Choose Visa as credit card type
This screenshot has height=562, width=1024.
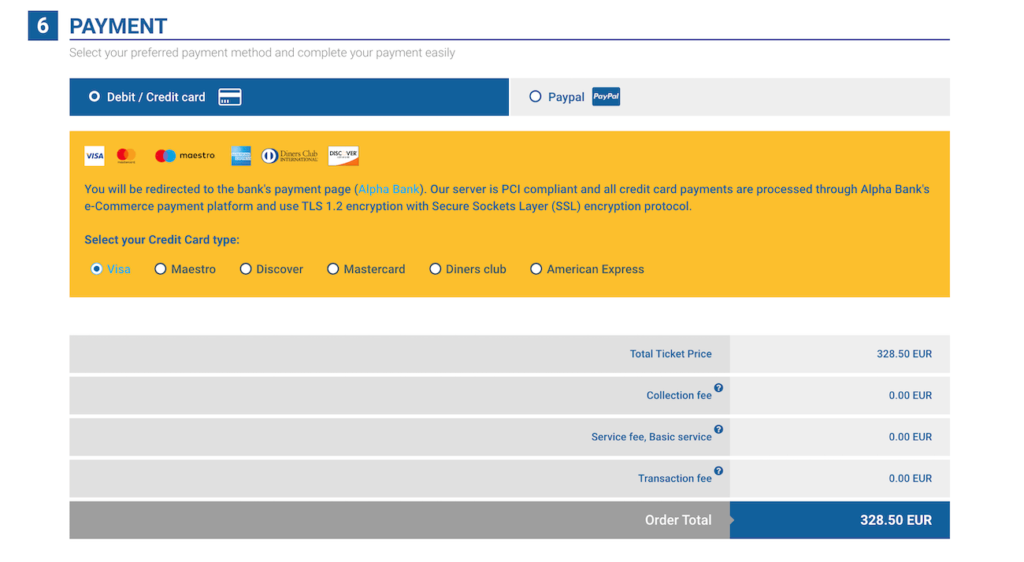[x=97, y=269]
